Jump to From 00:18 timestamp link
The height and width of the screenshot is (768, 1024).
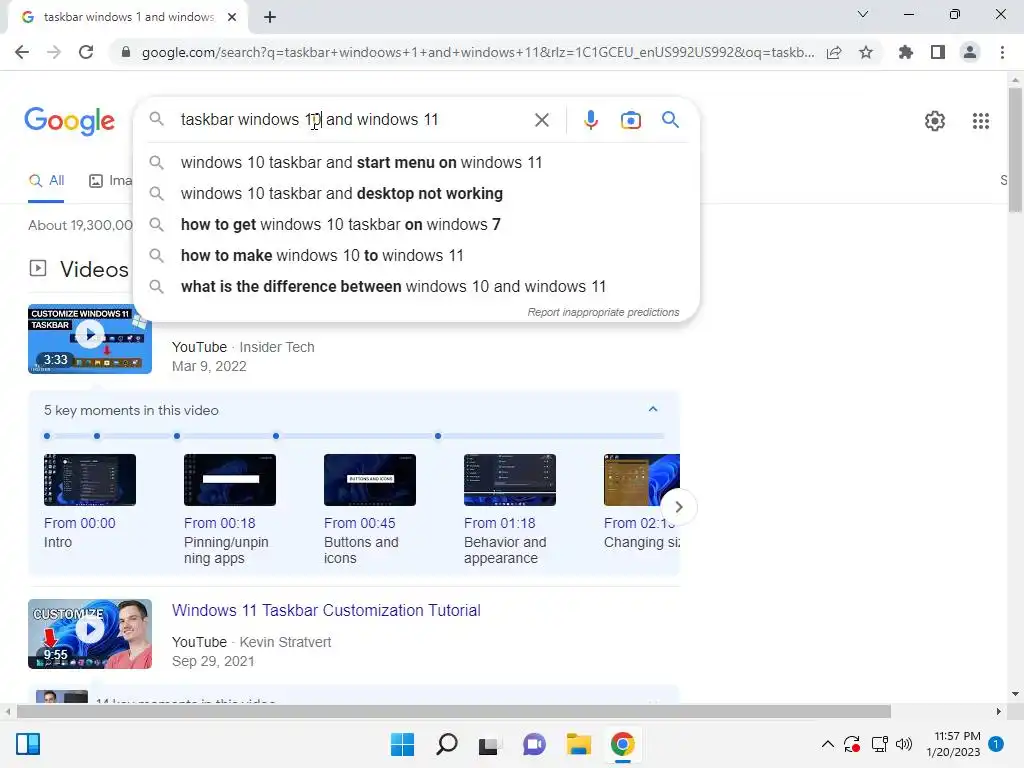[x=219, y=523]
